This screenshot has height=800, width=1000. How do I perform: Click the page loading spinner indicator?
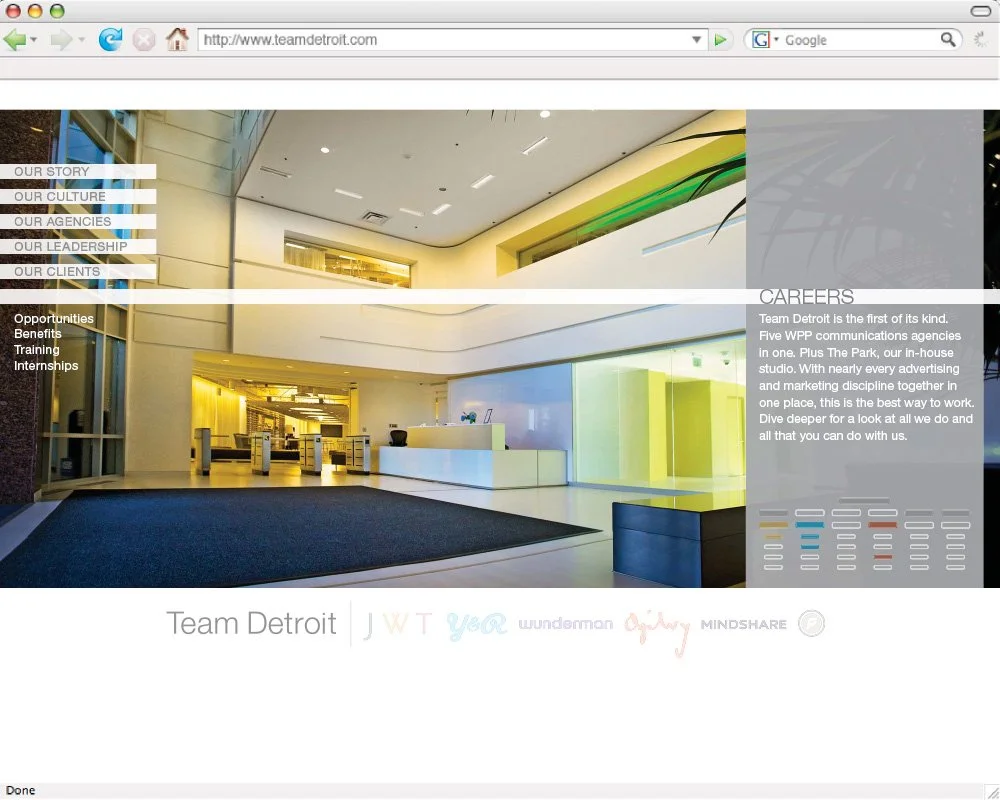[980, 40]
